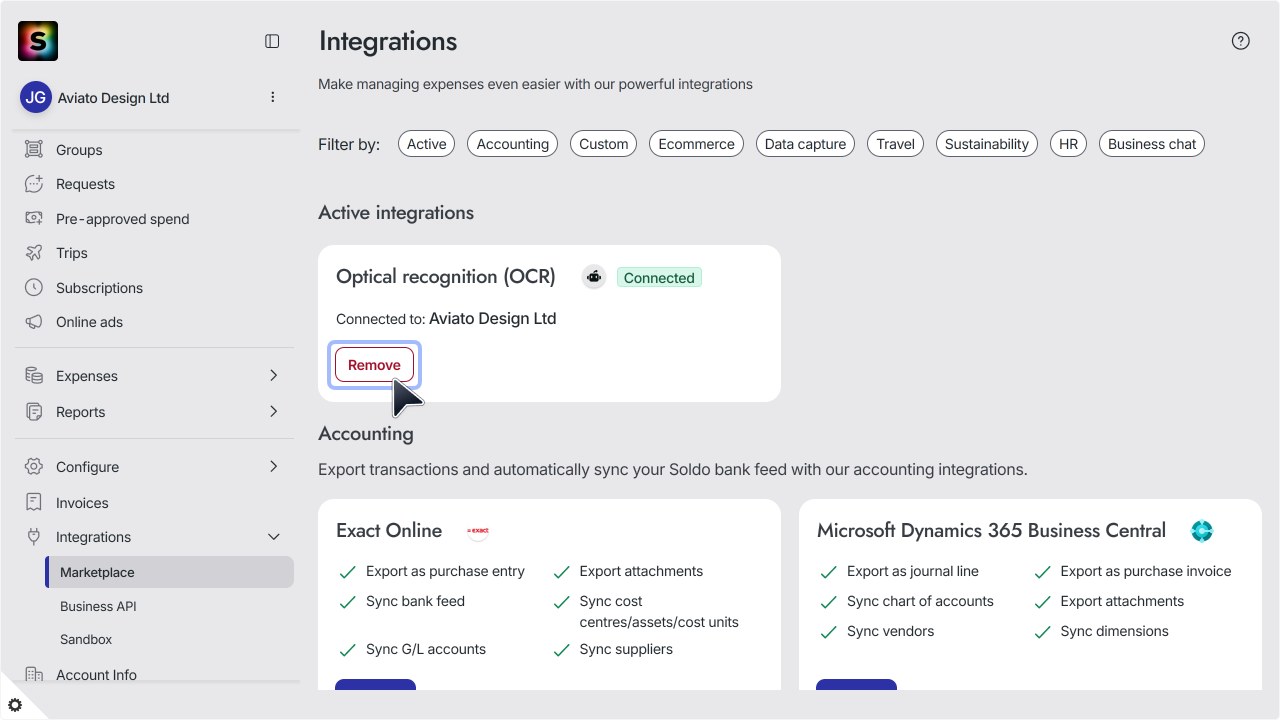The height and width of the screenshot is (720, 1280).
Task: Filter integrations by Custom
Action: [604, 144]
